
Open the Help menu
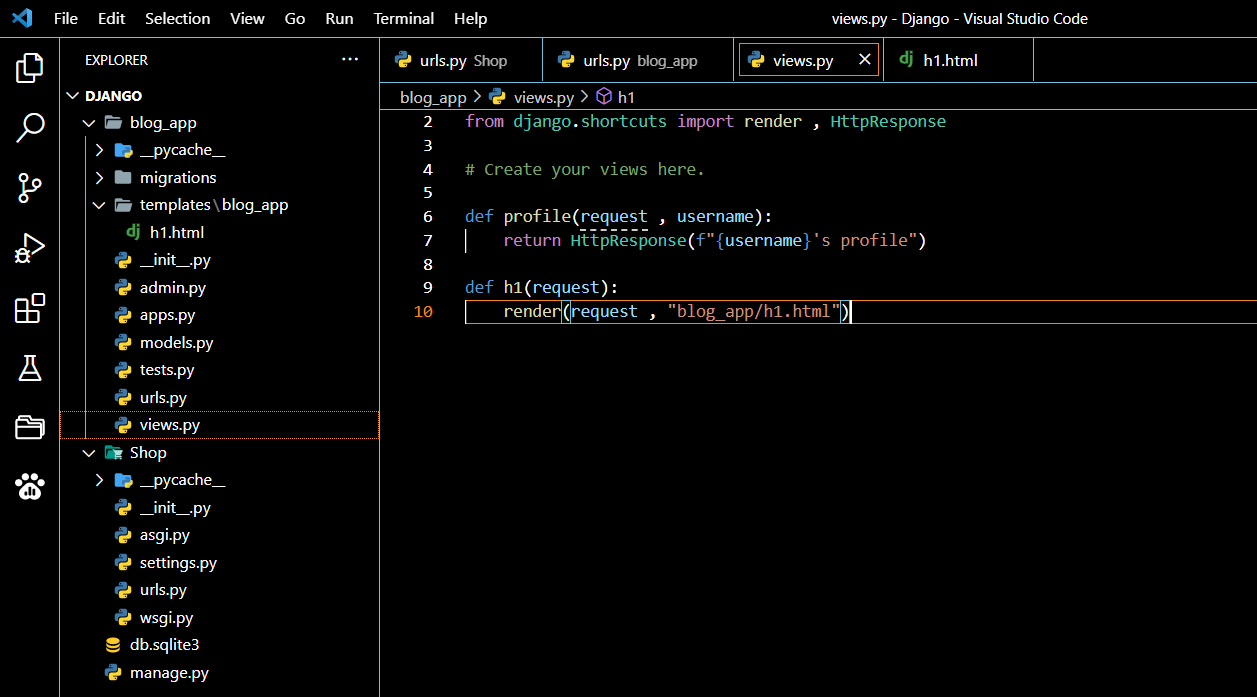470,18
